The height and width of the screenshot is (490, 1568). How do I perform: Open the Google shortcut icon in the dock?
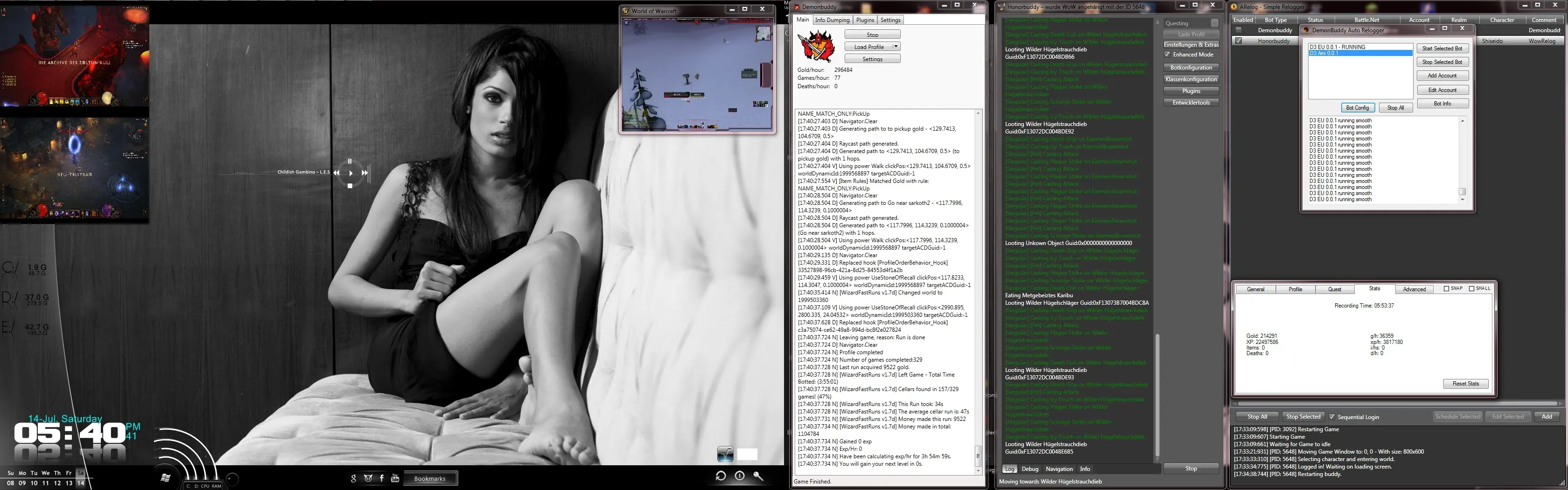(354, 478)
